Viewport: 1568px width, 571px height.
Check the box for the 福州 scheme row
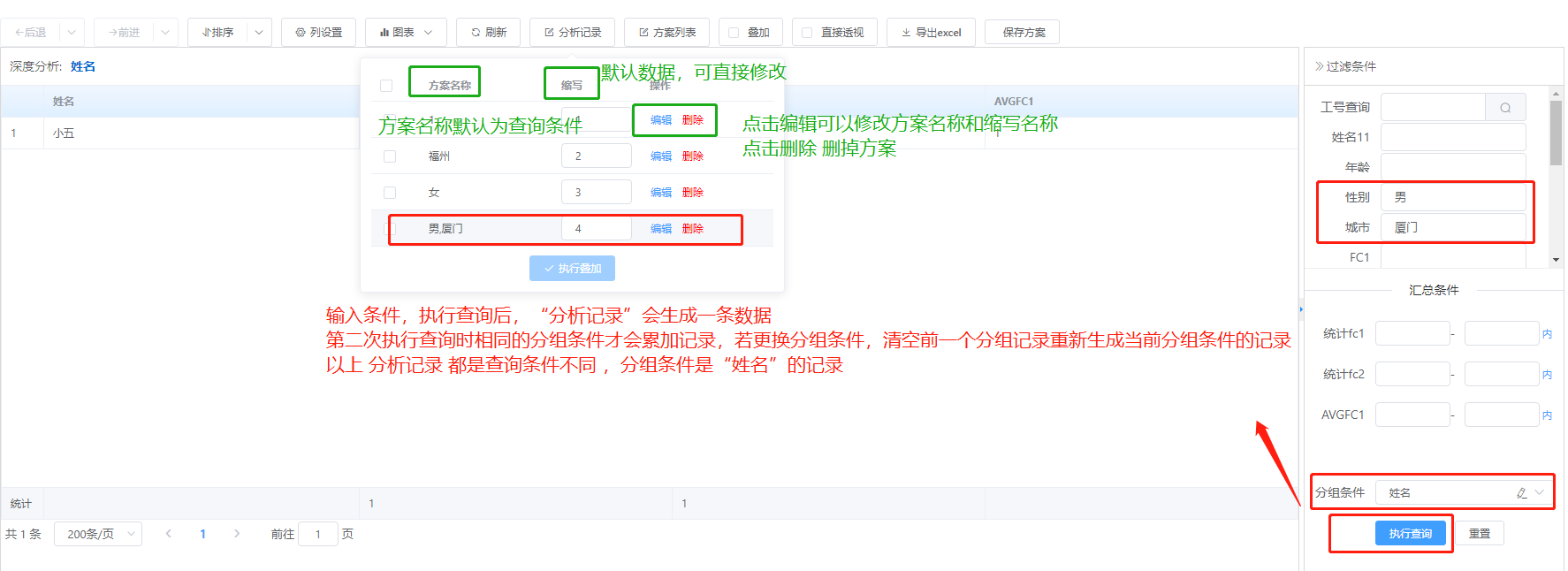[x=390, y=156]
